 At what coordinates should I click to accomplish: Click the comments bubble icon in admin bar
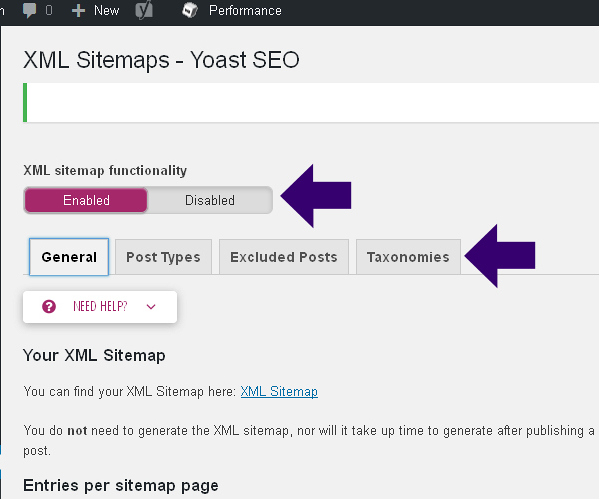point(31,11)
